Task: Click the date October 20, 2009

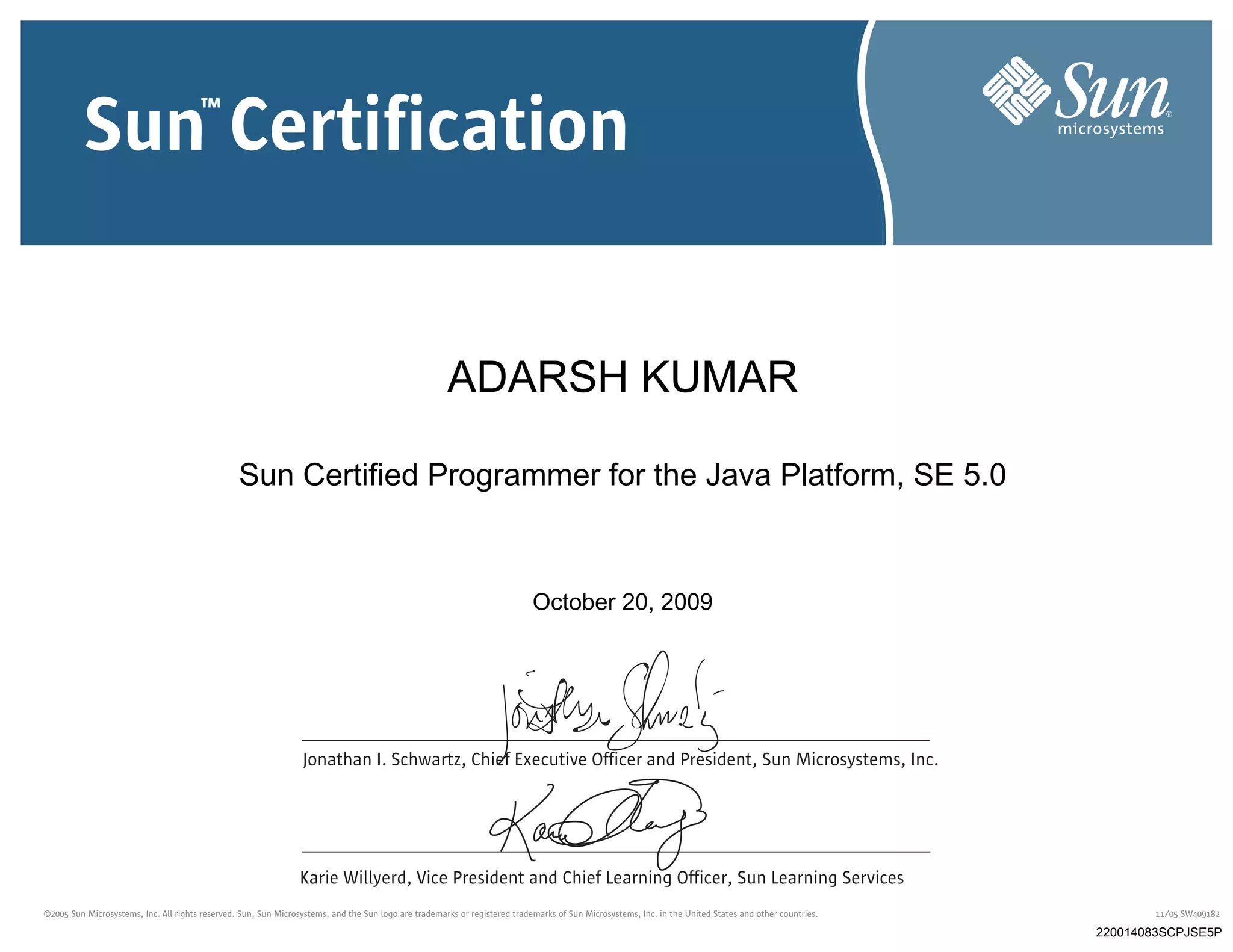Action: pyautogui.click(x=622, y=602)
